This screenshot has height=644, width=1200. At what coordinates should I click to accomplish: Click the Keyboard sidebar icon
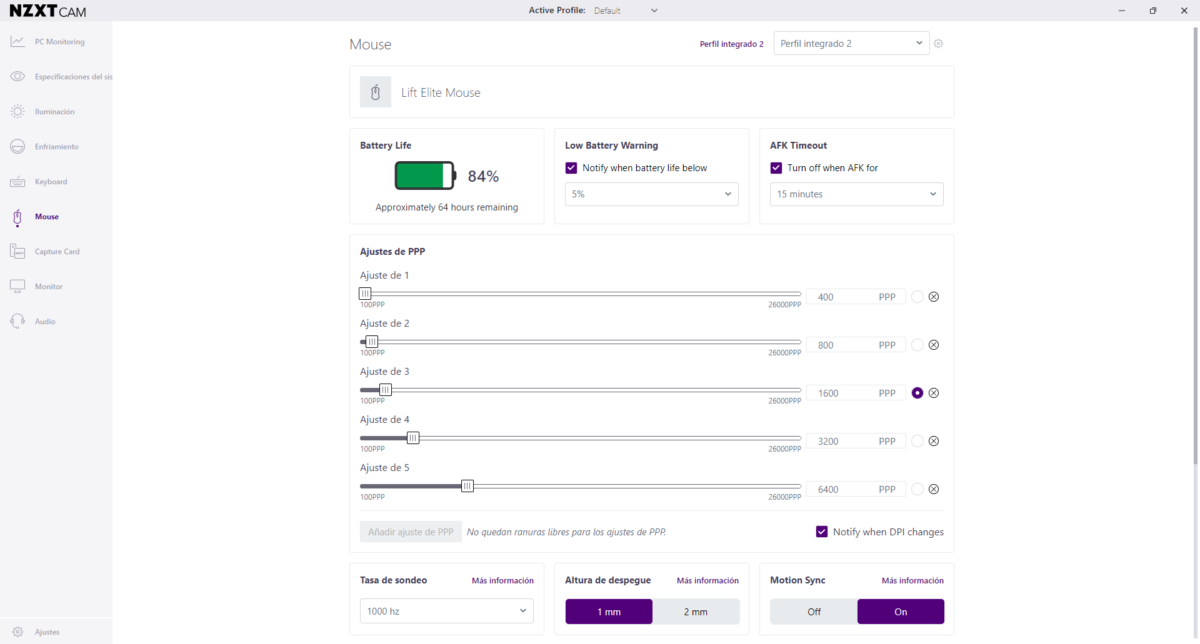tap(17, 182)
